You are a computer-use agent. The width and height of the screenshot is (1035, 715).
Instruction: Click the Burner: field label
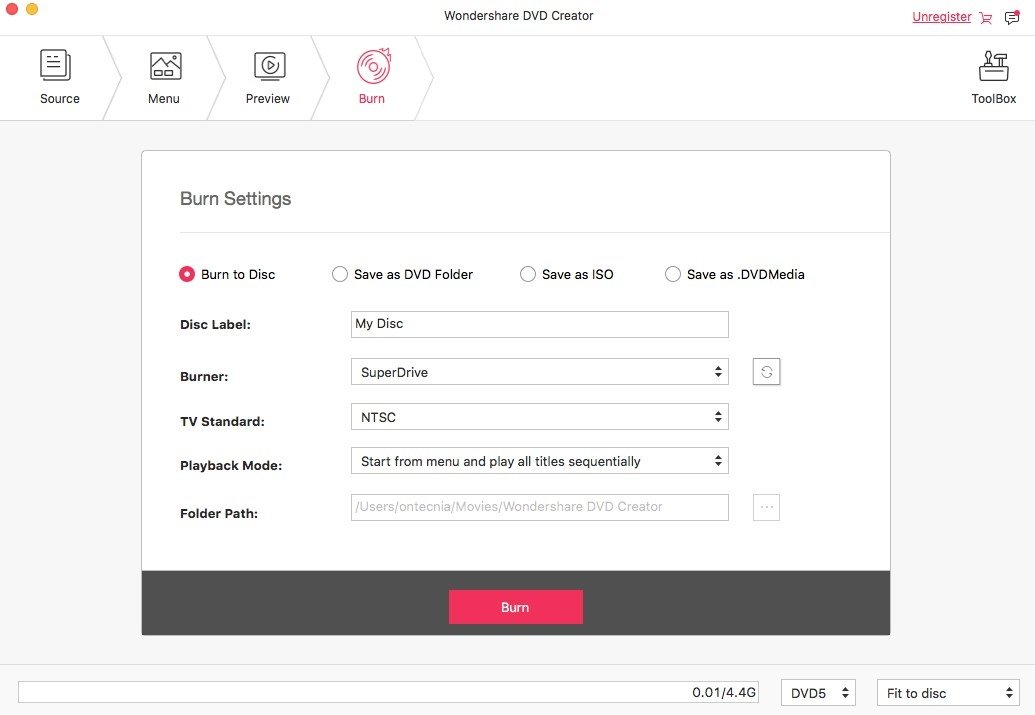click(x=204, y=377)
